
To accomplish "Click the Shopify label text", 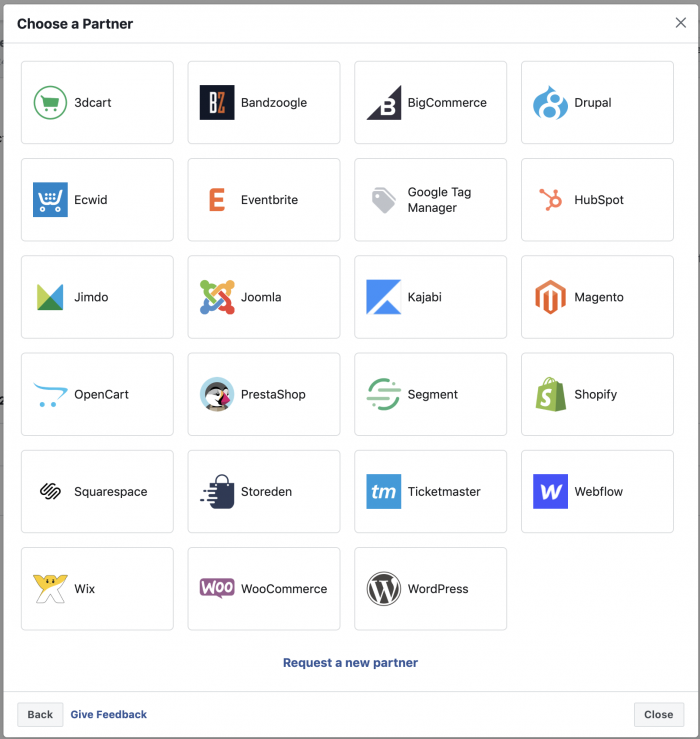I will click(x=595, y=395).
